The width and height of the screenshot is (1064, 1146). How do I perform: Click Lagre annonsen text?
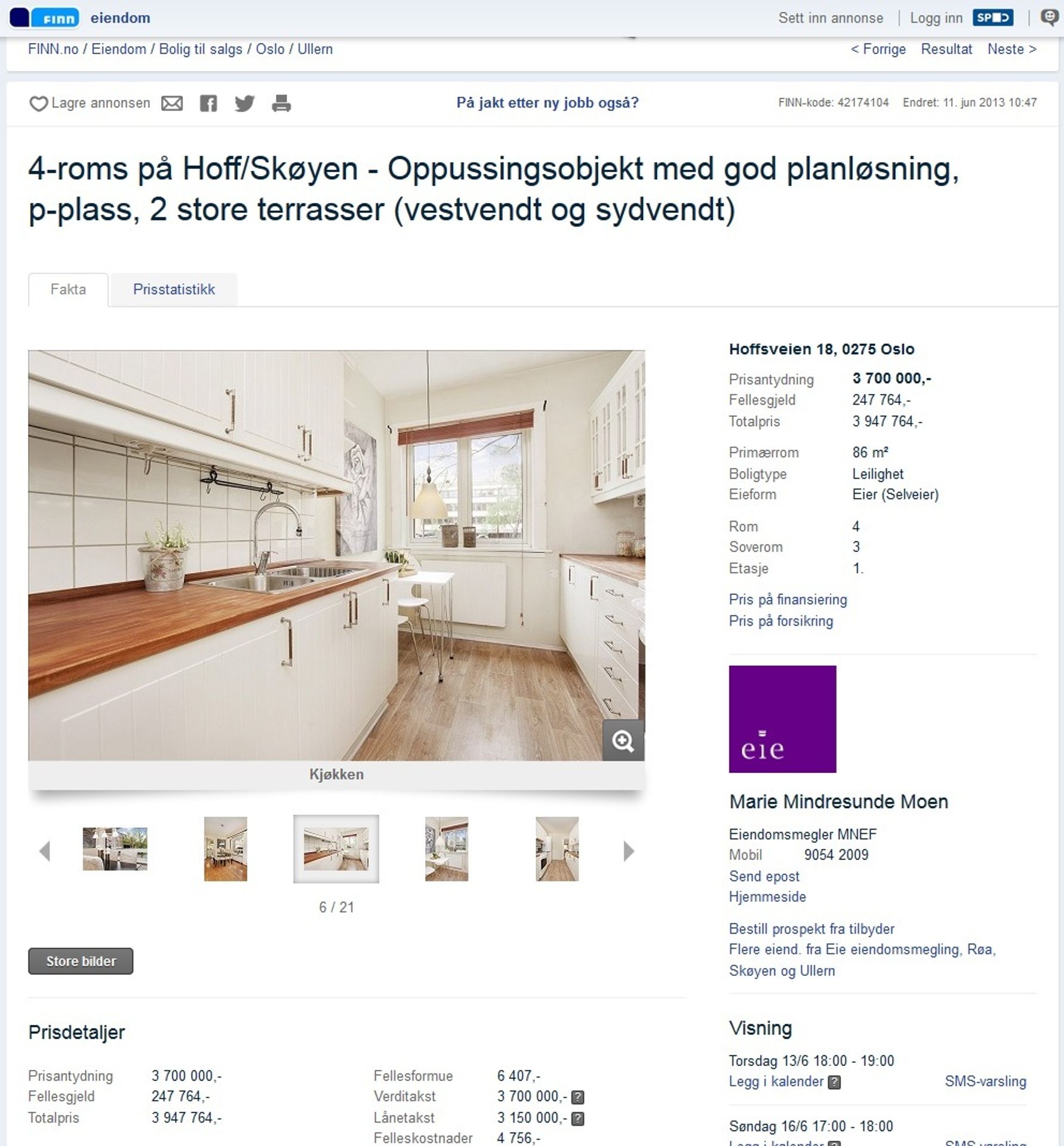point(101,103)
